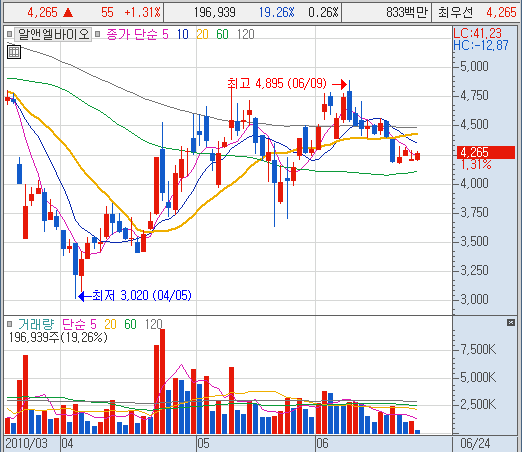The width and height of the screenshot is (522, 452).
Task: Click the 0.26% value in header
Action: 323,13
